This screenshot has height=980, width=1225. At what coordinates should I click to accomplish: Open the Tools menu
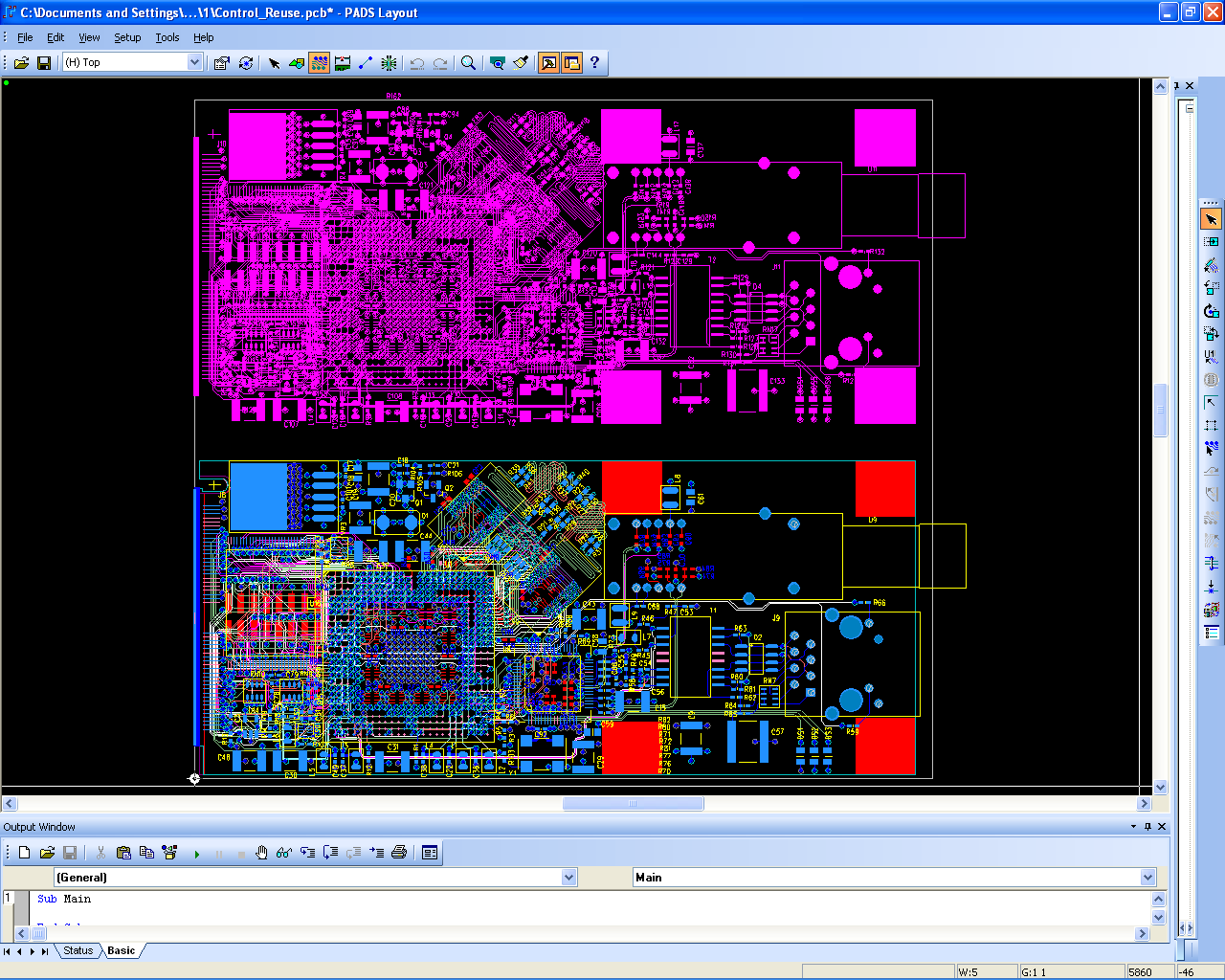pyautogui.click(x=167, y=37)
